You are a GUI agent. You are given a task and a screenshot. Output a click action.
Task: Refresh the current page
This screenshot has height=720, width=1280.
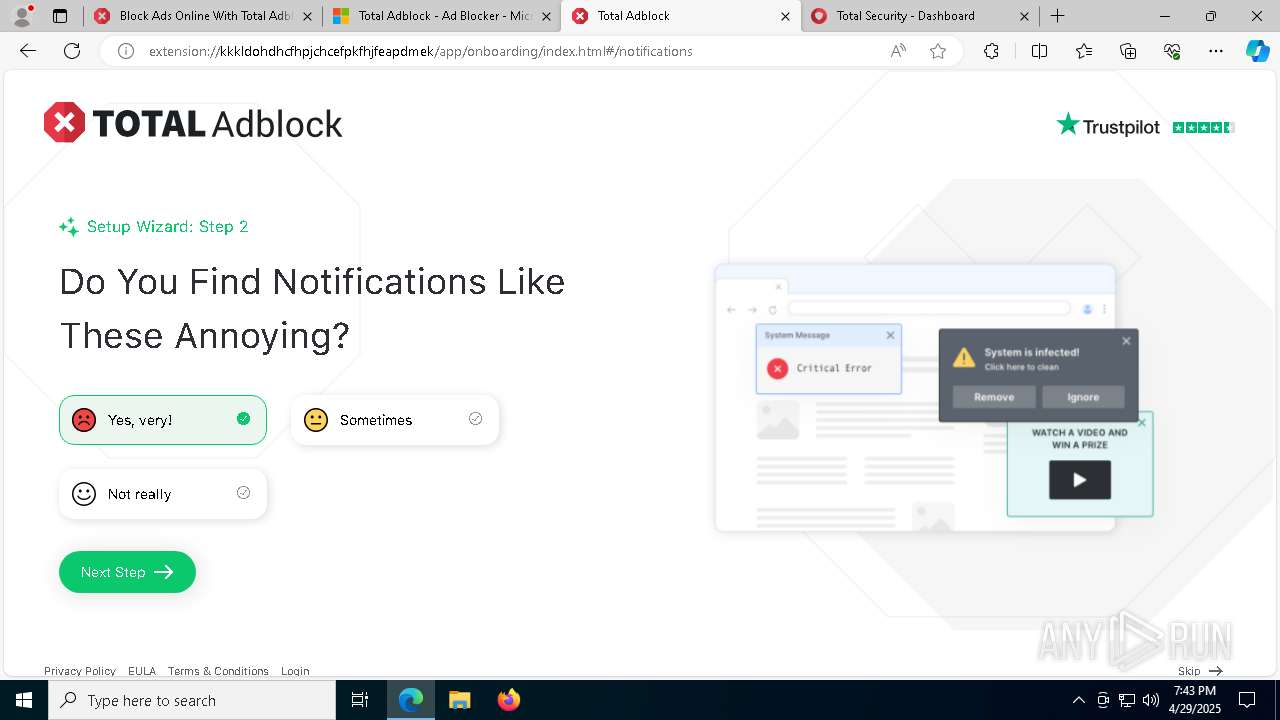pyautogui.click(x=72, y=51)
